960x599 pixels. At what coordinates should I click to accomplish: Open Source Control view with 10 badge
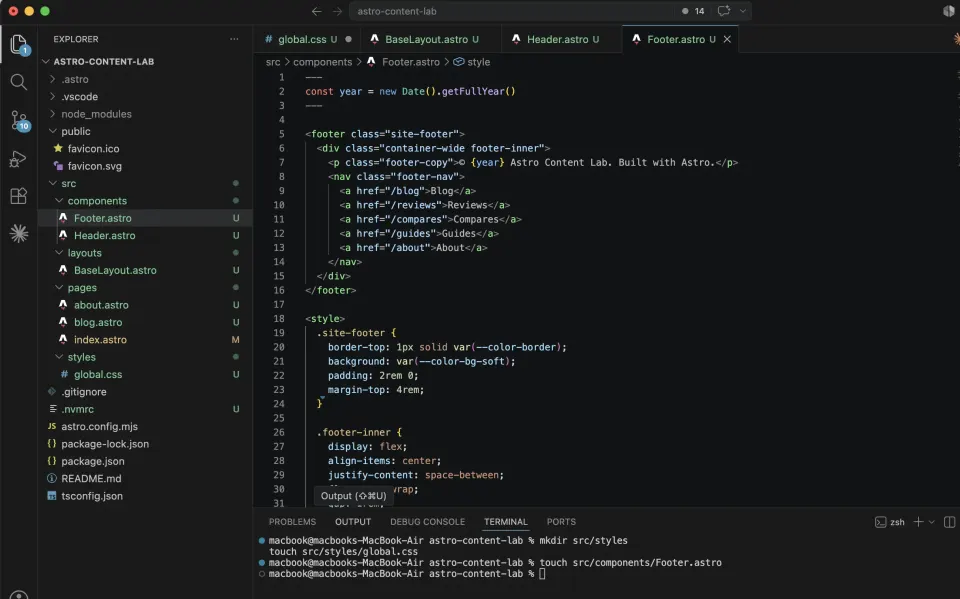tap(19, 121)
